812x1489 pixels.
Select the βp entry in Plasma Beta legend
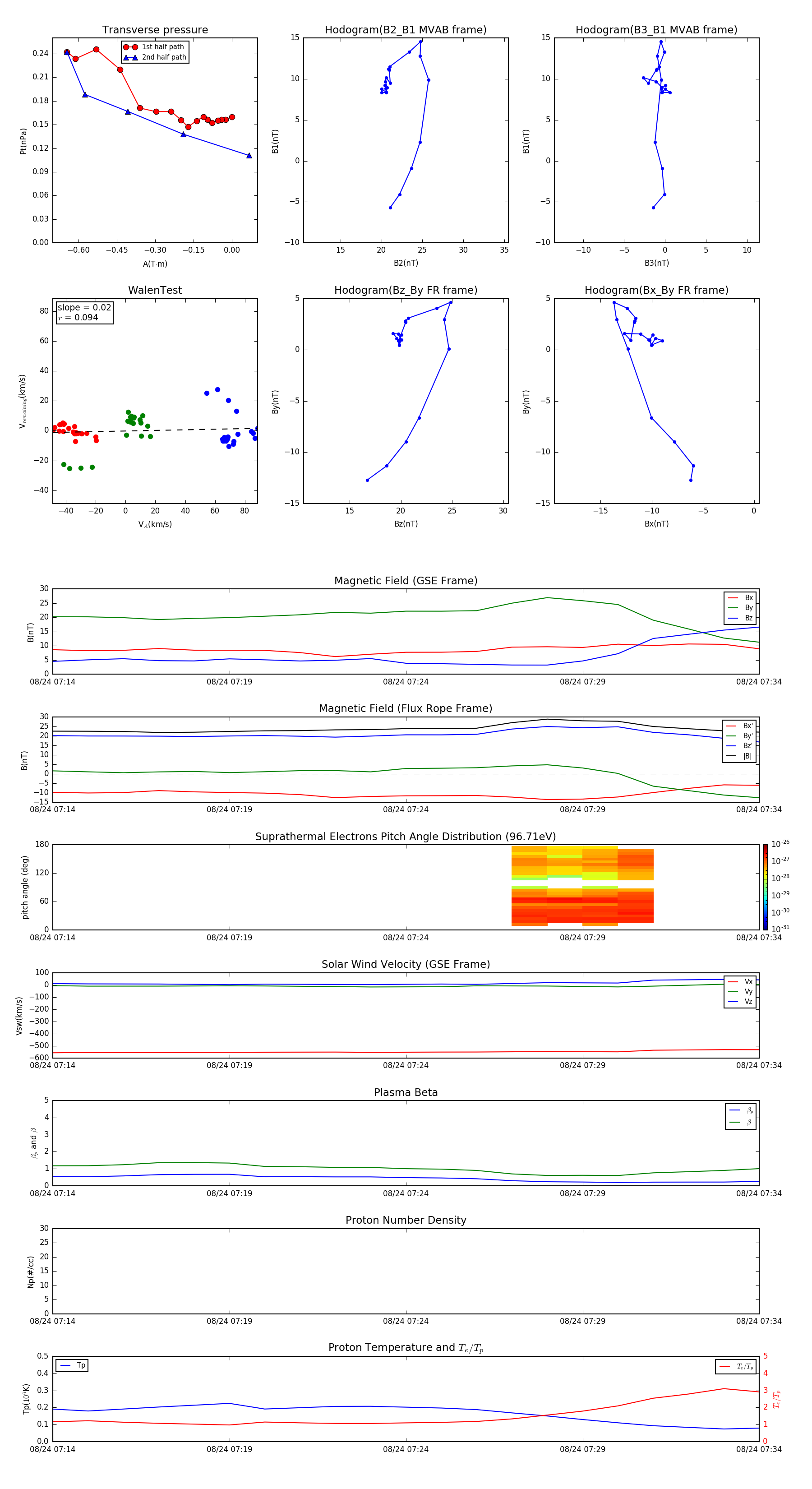tap(741, 1110)
